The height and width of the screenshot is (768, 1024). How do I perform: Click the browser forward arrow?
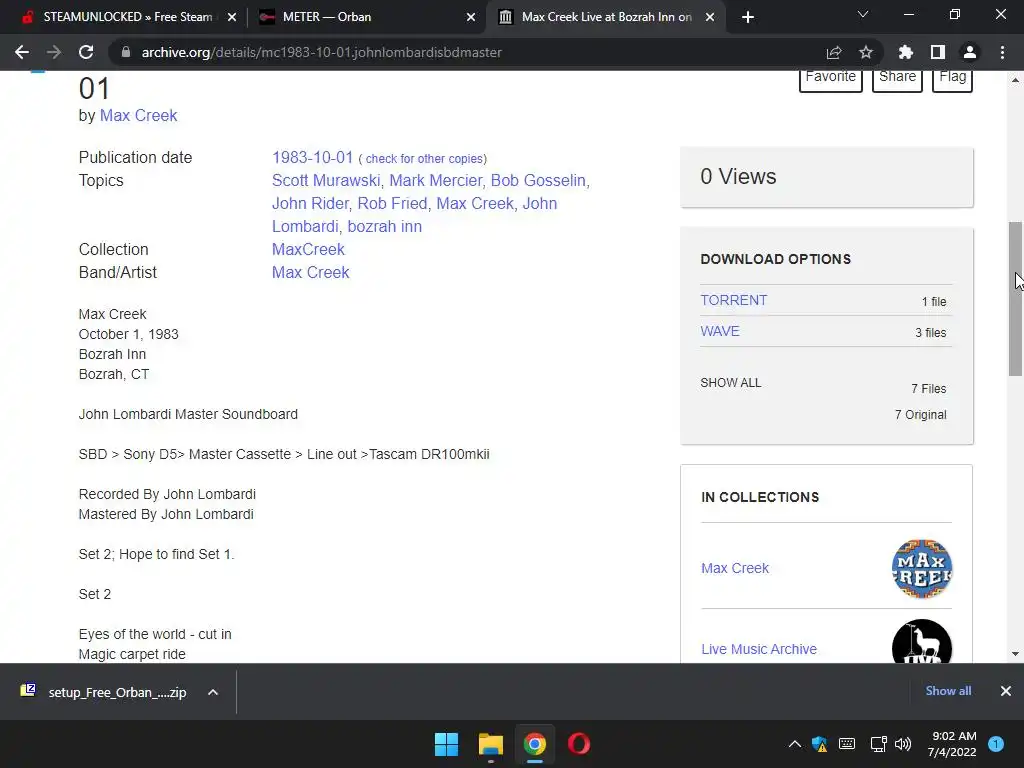[x=54, y=52]
